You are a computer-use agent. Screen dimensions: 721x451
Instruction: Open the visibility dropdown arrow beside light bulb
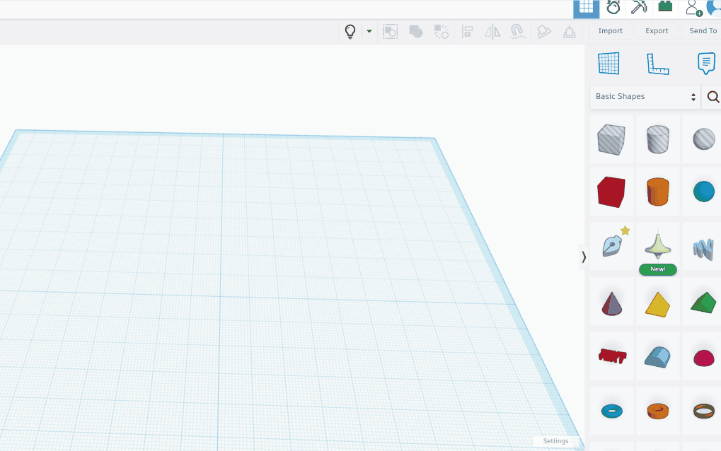(x=369, y=31)
